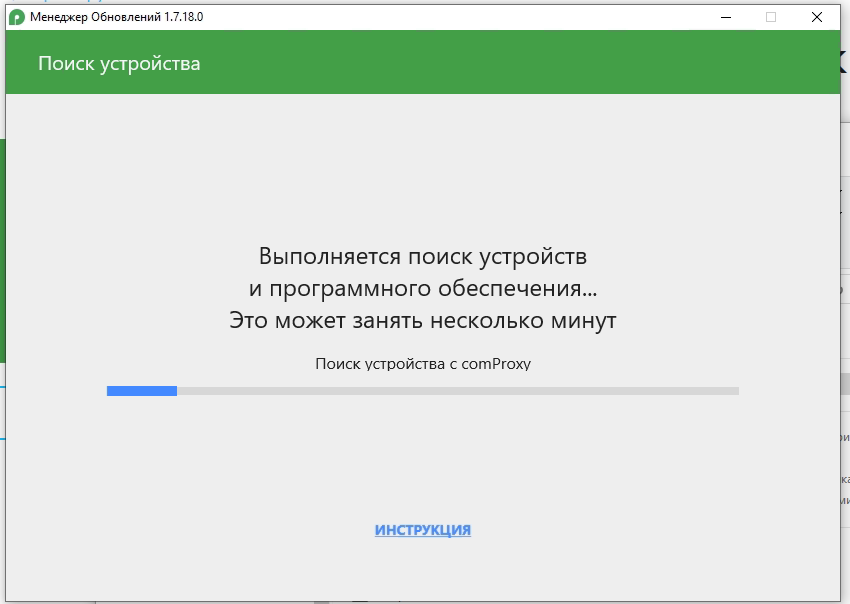
Task: Click the partially hidden blue text behind dialog
Action: click(x=60, y=3)
